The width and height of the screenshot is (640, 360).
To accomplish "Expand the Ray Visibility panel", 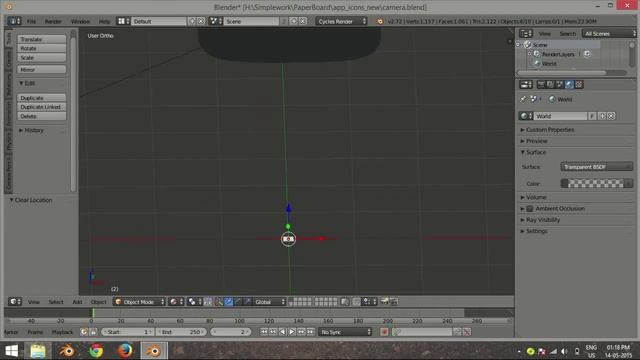I will pos(543,220).
